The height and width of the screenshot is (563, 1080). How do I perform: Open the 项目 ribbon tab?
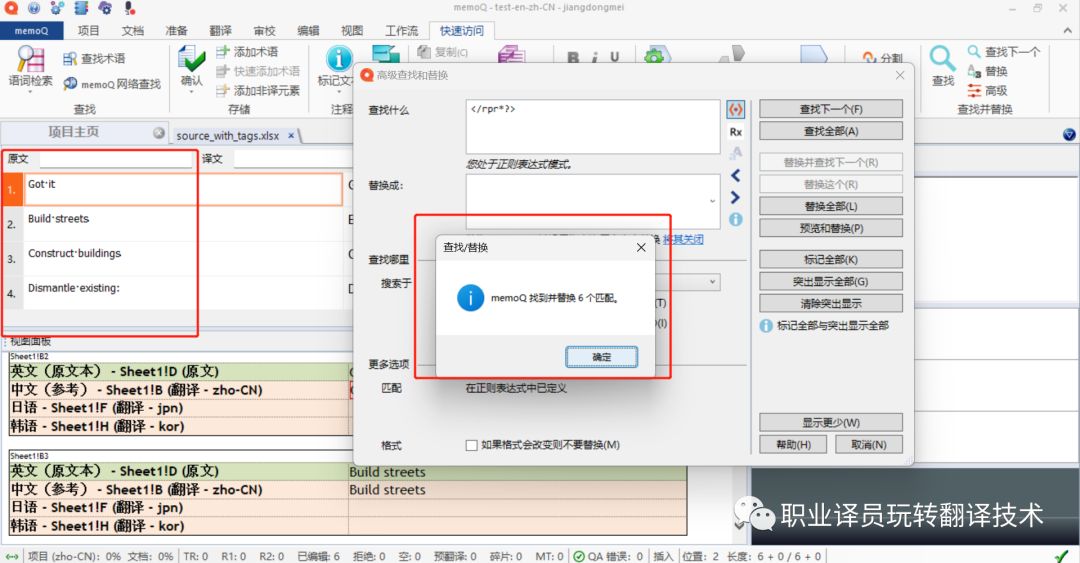click(89, 30)
